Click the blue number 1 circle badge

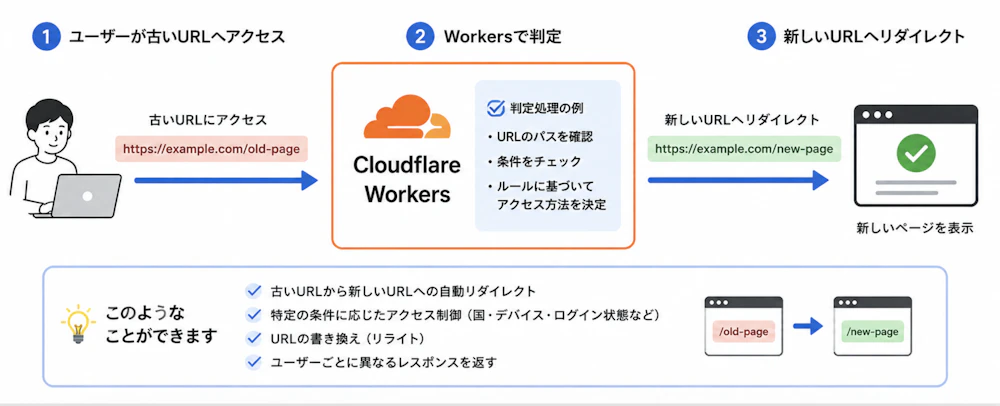[x=45, y=37]
